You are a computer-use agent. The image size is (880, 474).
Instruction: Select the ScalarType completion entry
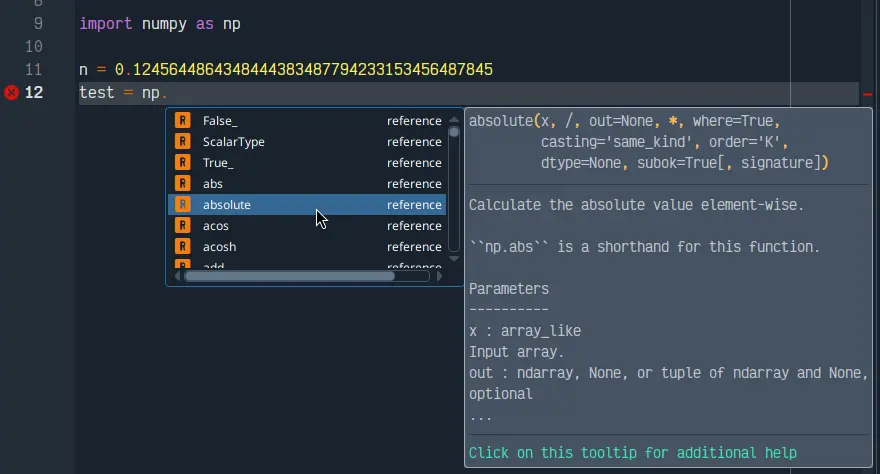[x=307, y=141]
